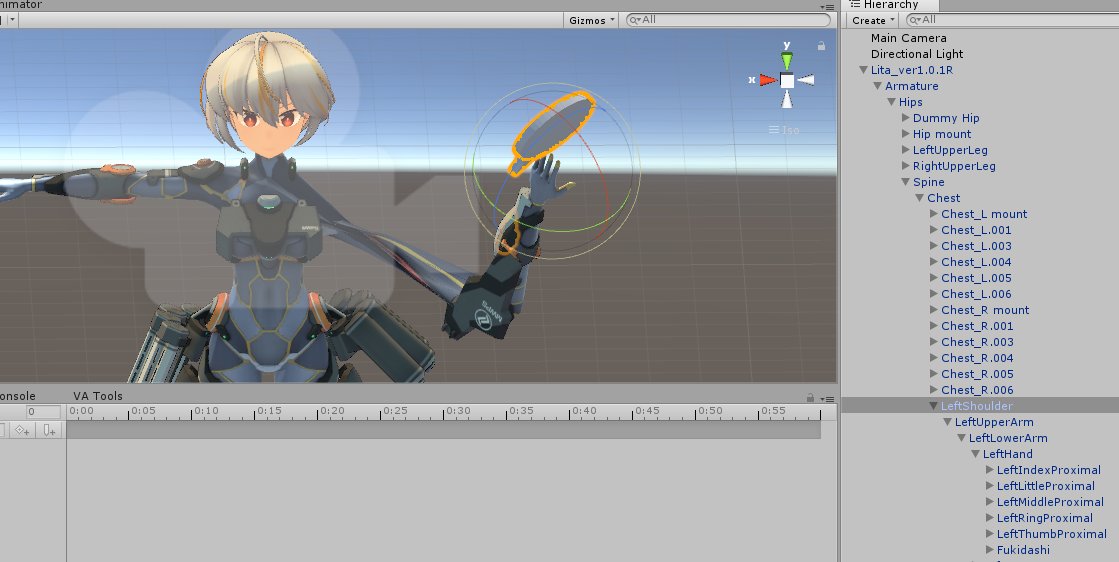Expand the LeftUpperLeg node
1119x562 pixels.
[906, 150]
